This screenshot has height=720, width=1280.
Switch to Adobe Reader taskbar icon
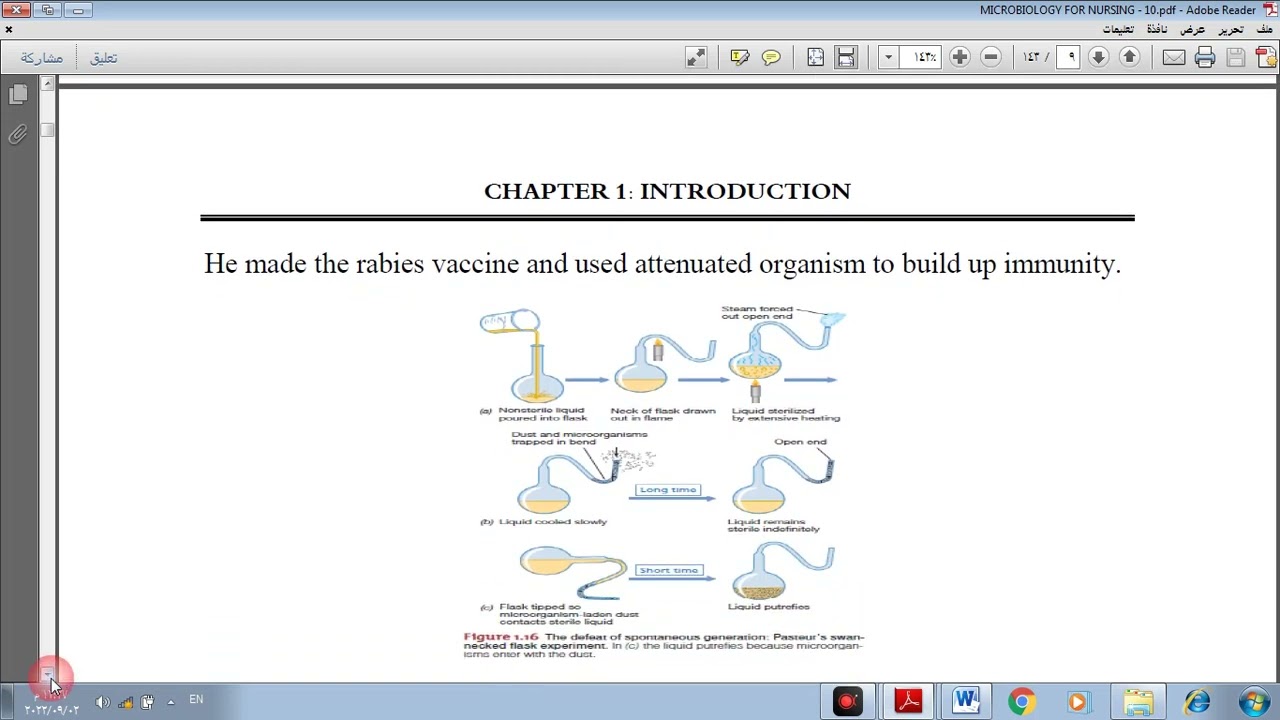pyautogui.click(x=908, y=702)
